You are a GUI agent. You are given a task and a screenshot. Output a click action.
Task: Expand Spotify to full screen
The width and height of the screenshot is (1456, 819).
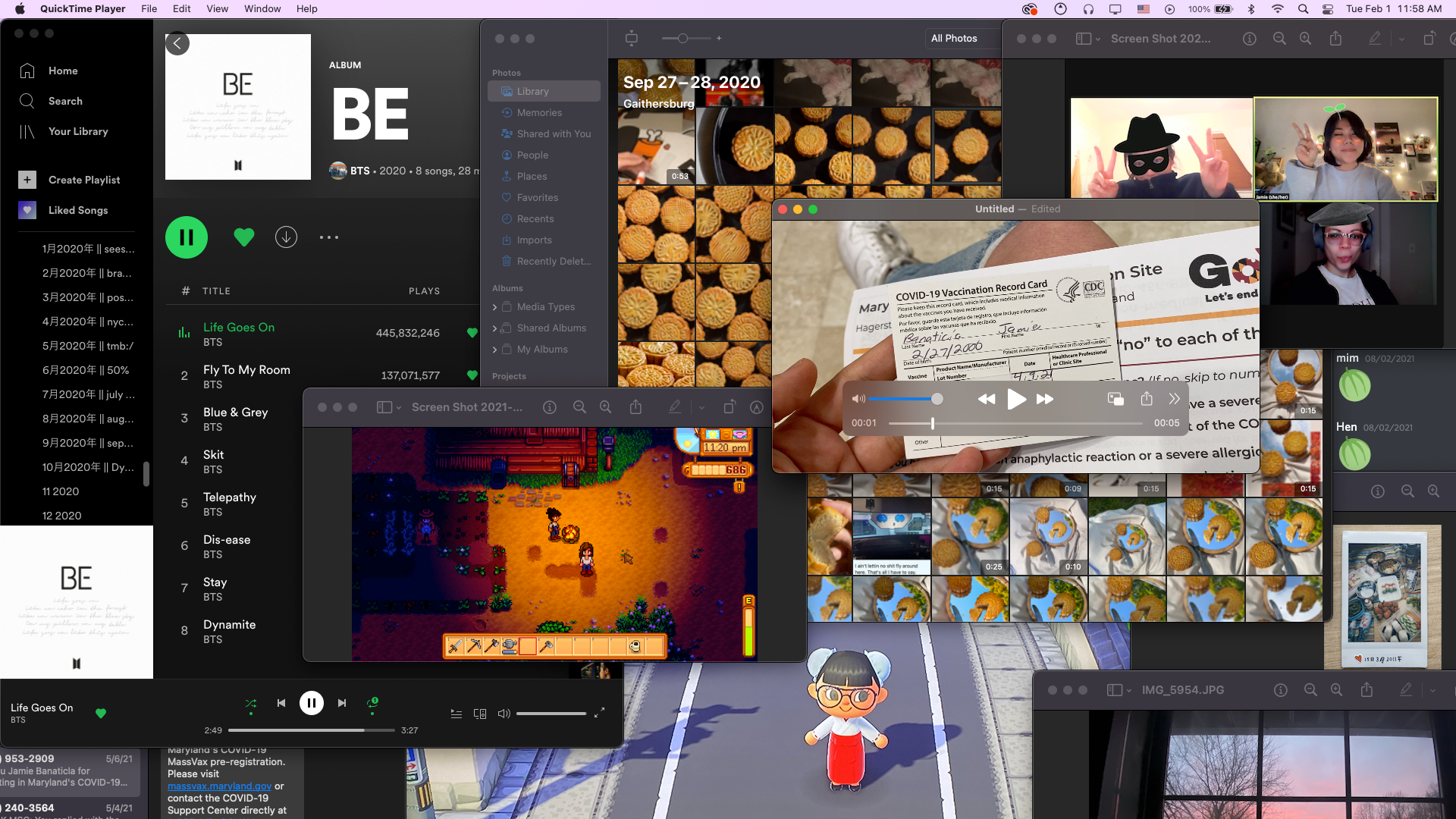[599, 713]
